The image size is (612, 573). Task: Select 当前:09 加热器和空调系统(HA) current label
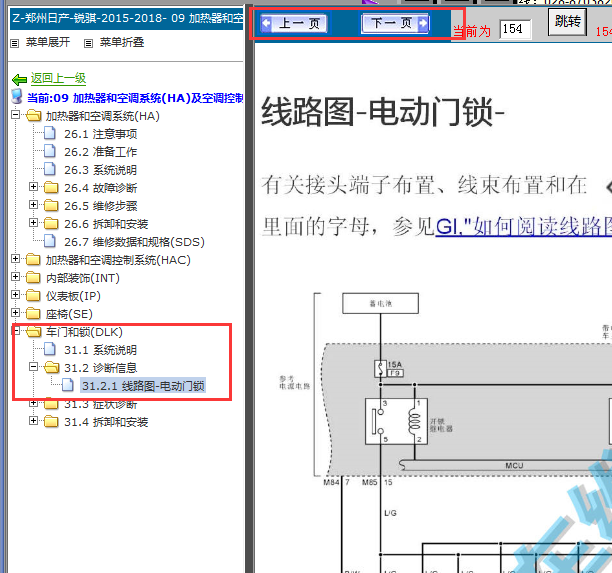tap(135, 98)
